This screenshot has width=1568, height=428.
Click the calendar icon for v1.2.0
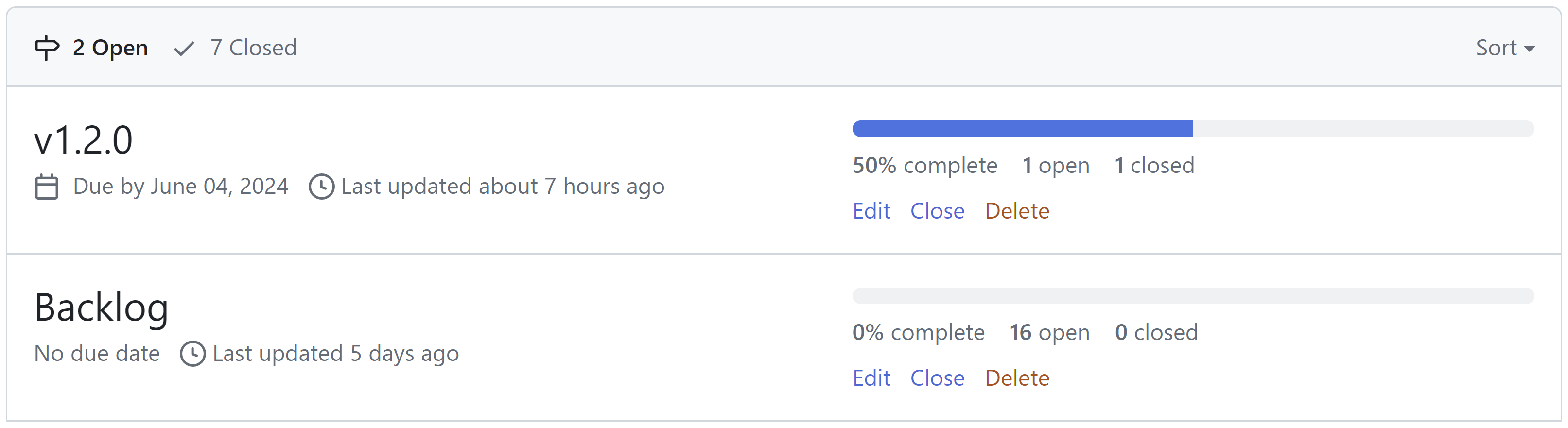point(47,187)
